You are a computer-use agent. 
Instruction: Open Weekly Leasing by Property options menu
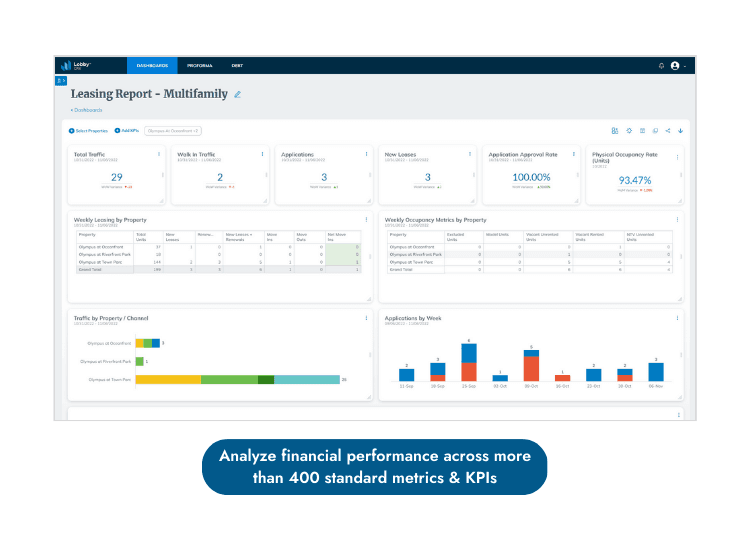tap(366, 220)
